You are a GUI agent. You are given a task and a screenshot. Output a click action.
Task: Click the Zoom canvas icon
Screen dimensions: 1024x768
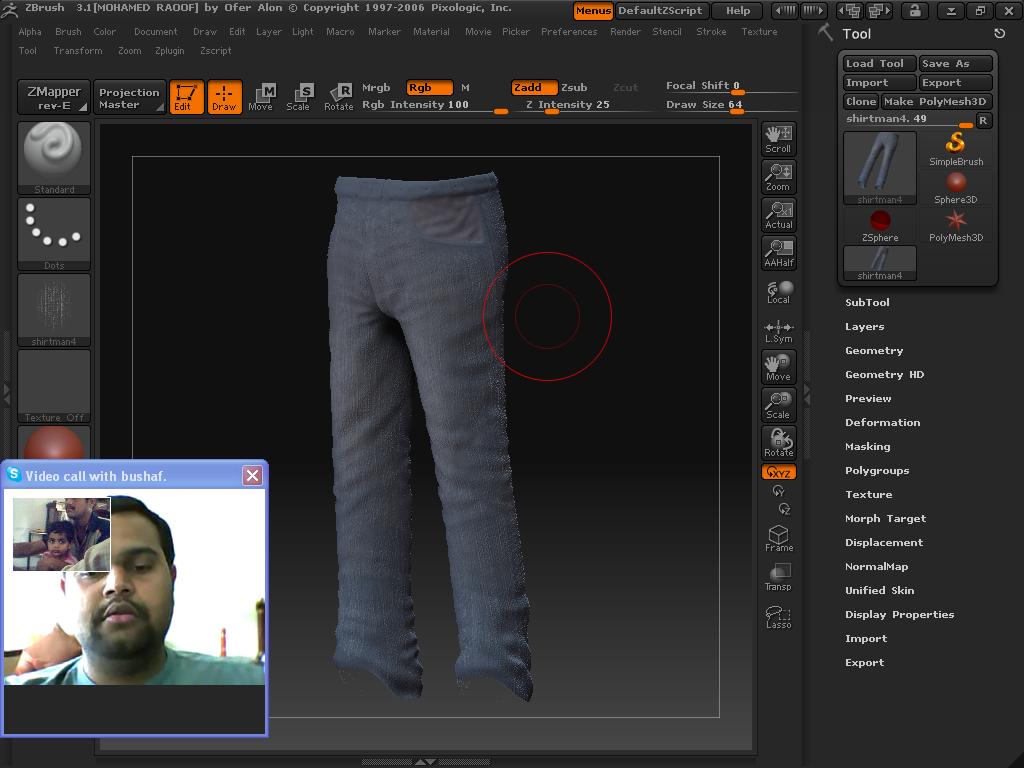tap(778, 177)
